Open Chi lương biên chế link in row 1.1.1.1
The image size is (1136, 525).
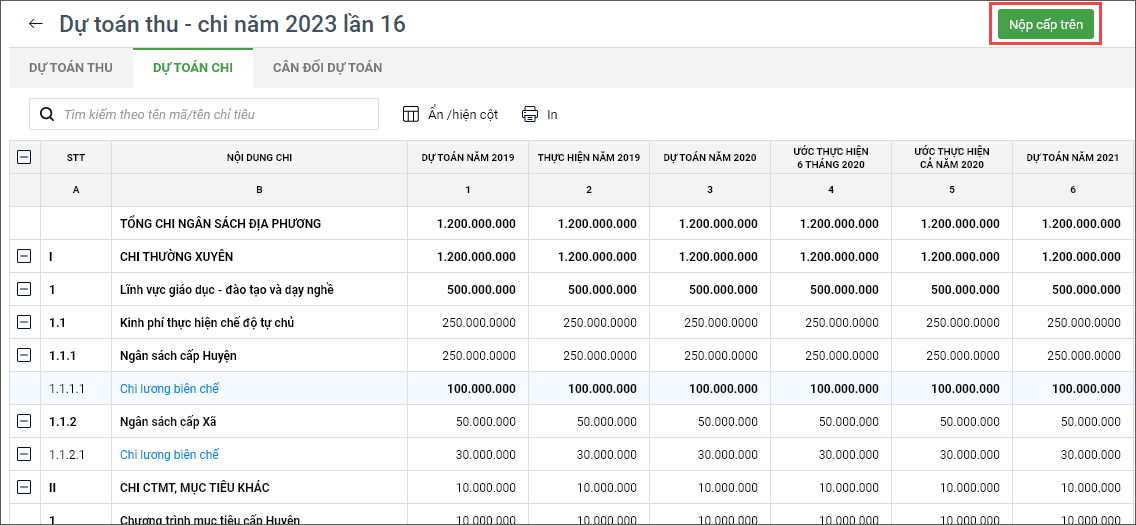[x=169, y=389]
